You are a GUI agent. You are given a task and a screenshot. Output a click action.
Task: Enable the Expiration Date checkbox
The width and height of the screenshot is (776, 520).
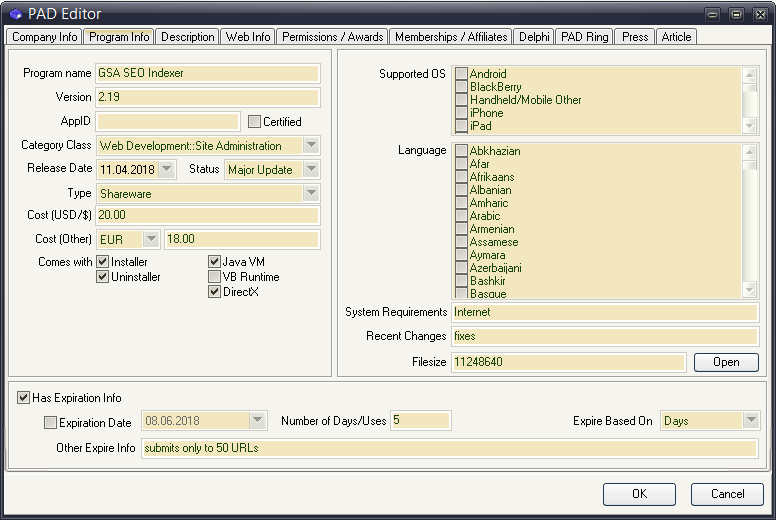click(x=50, y=423)
